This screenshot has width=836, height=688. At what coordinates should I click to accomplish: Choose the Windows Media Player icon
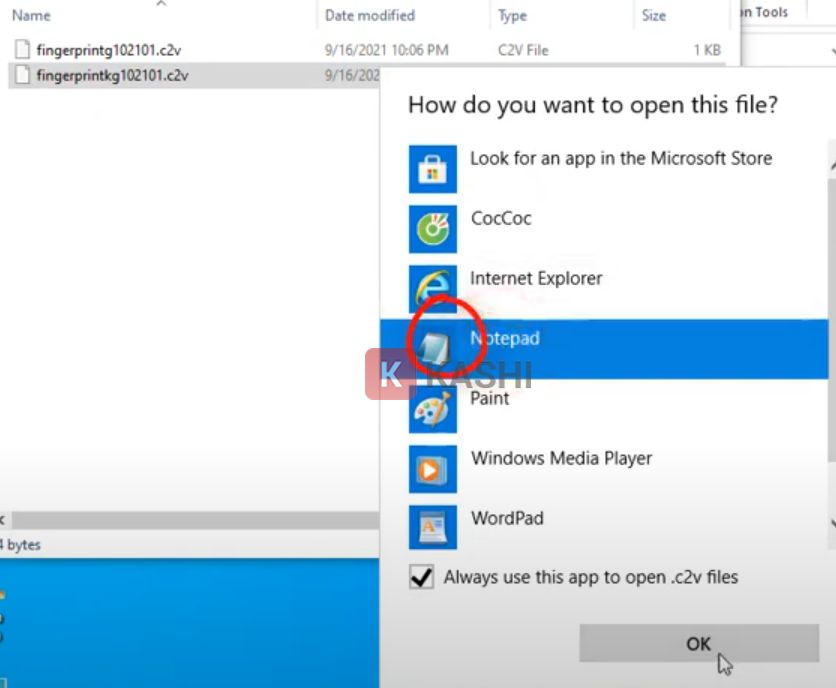click(x=431, y=469)
